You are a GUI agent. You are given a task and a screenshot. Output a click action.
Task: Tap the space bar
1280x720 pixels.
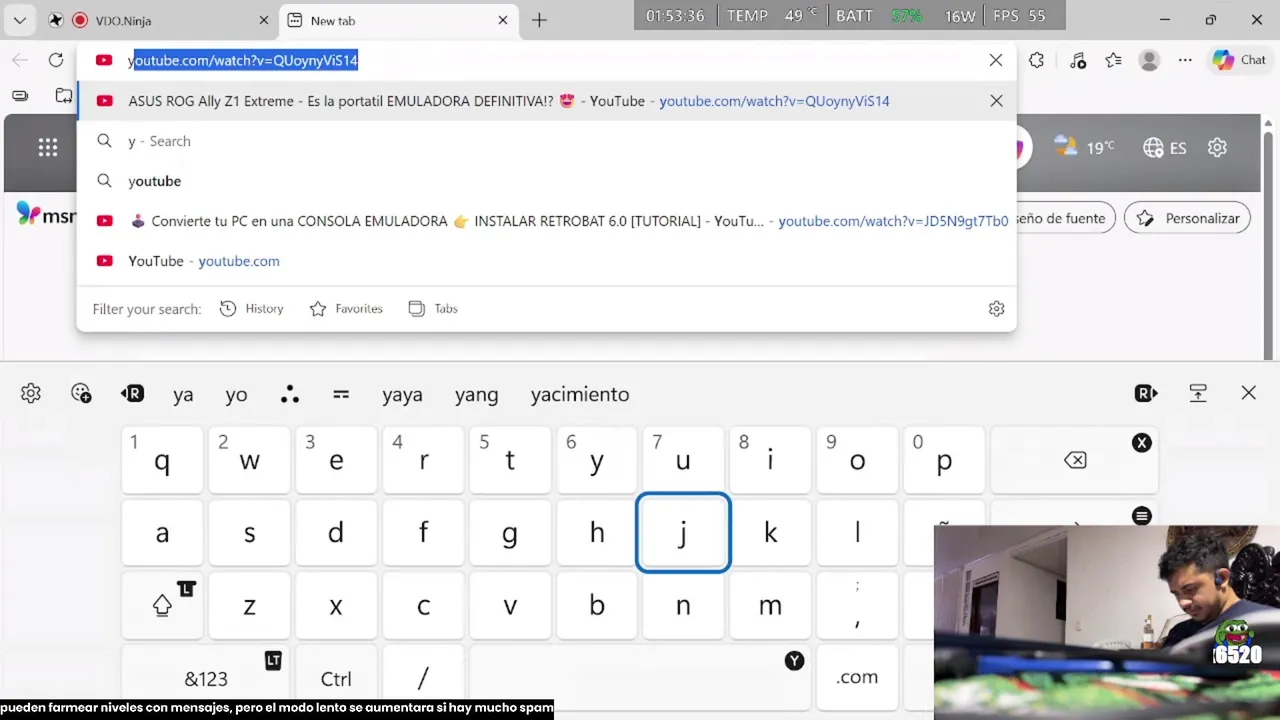click(x=640, y=678)
